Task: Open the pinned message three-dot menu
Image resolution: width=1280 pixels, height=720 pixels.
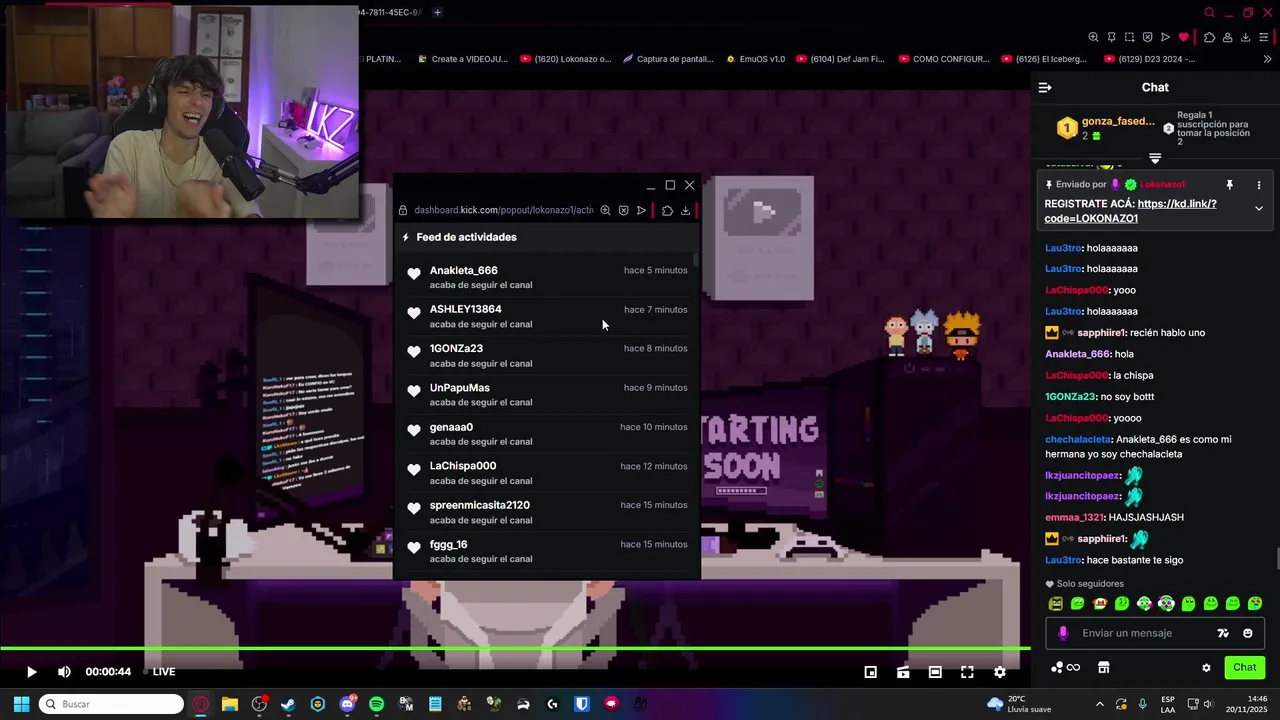Action: [1259, 185]
